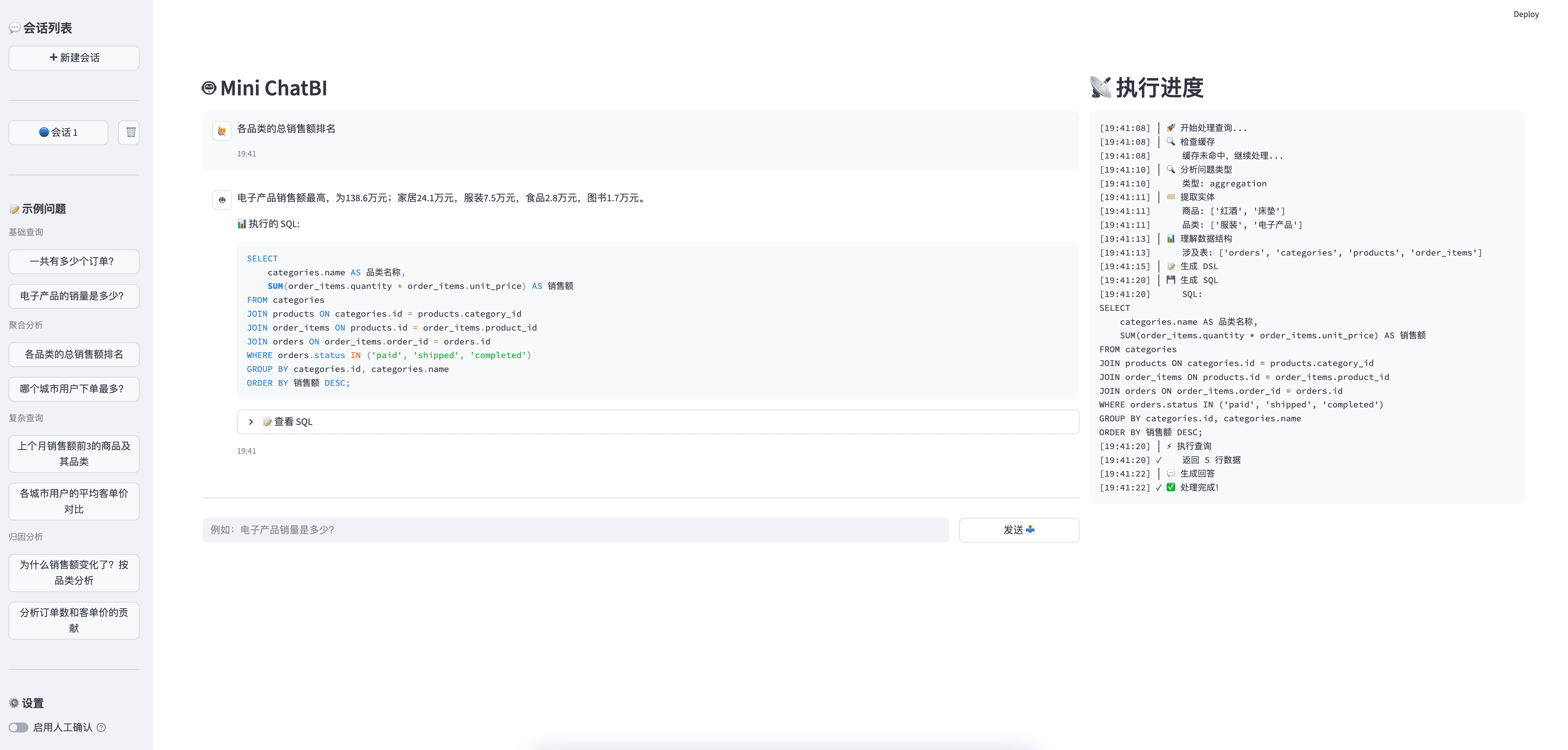Viewport: 1568px width, 750px height.
Task: Choose example 分析订单数和客单价的贡献
Action: 74,620
